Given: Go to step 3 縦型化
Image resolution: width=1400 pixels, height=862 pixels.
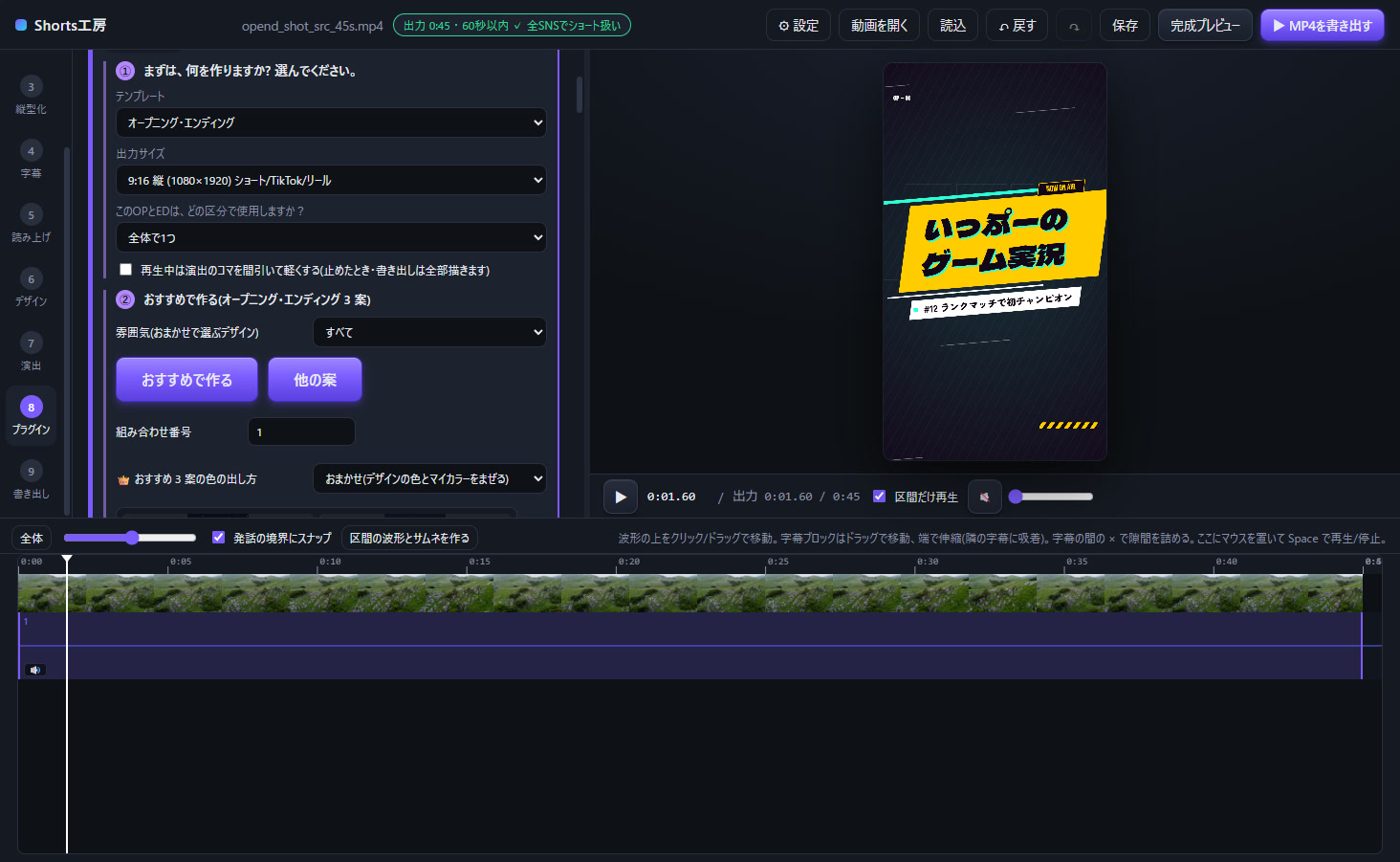Looking at the screenshot, I should (x=31, y=96).
